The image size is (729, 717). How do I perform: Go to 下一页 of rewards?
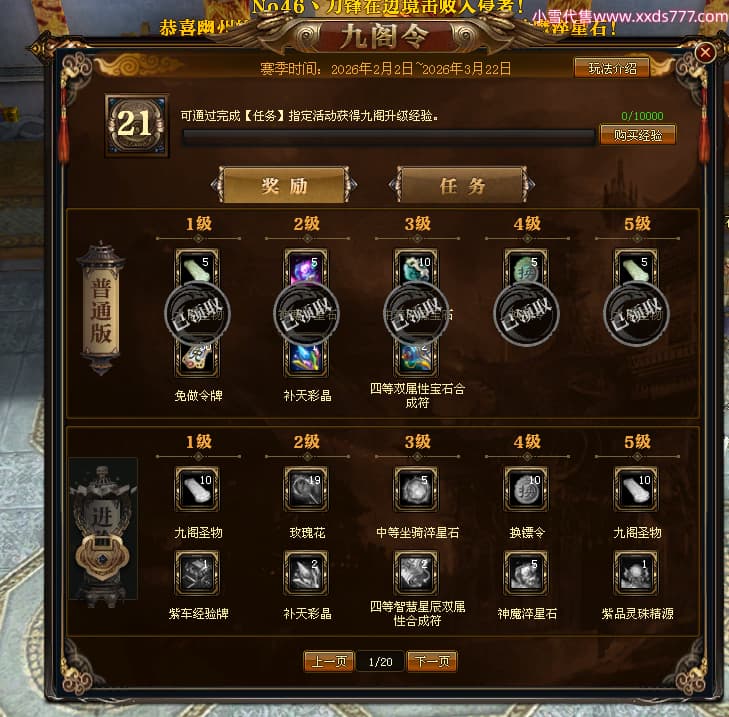(432, 661)
